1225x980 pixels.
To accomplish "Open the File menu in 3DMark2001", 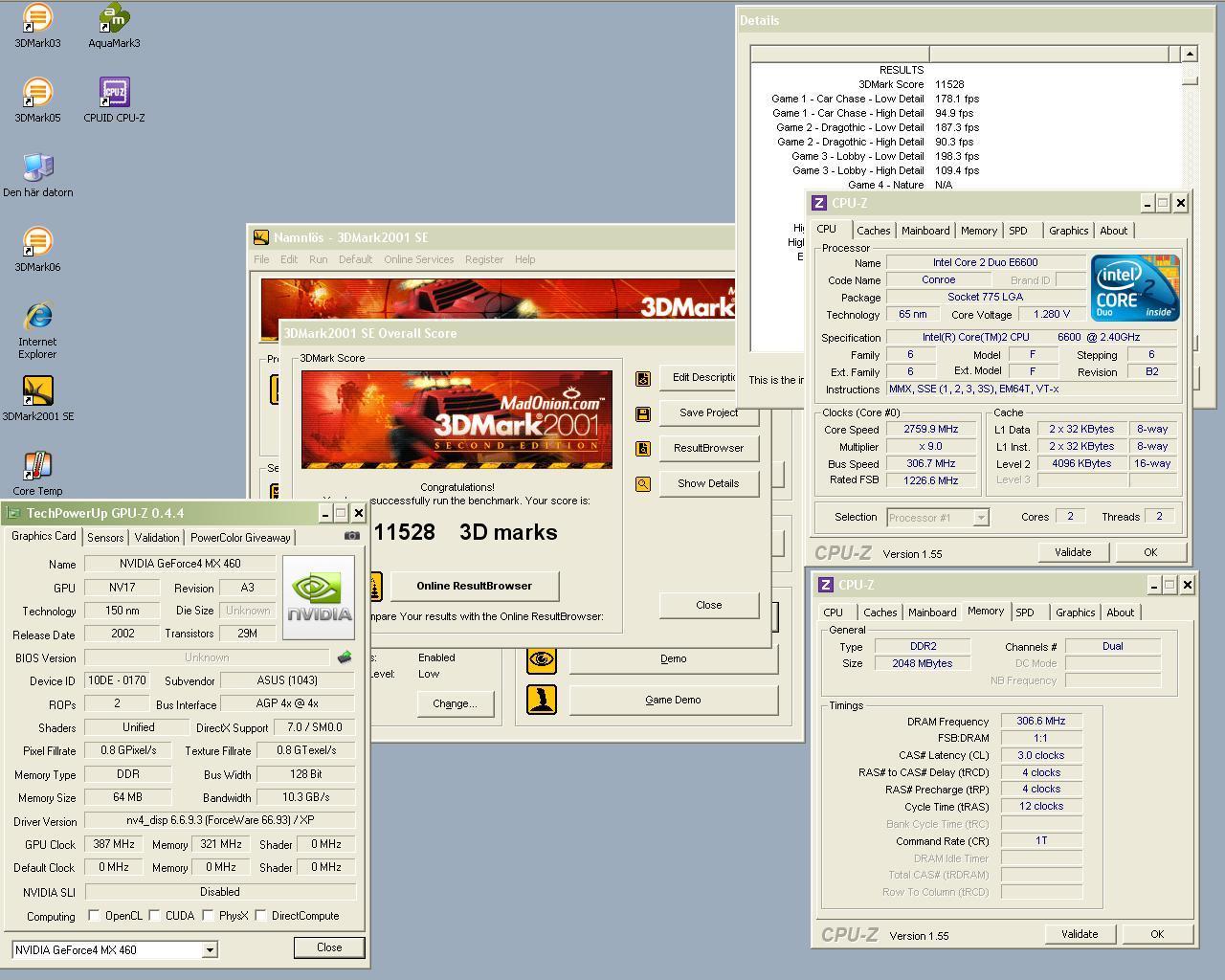I will pyautogui.click(x=261, y=259).
